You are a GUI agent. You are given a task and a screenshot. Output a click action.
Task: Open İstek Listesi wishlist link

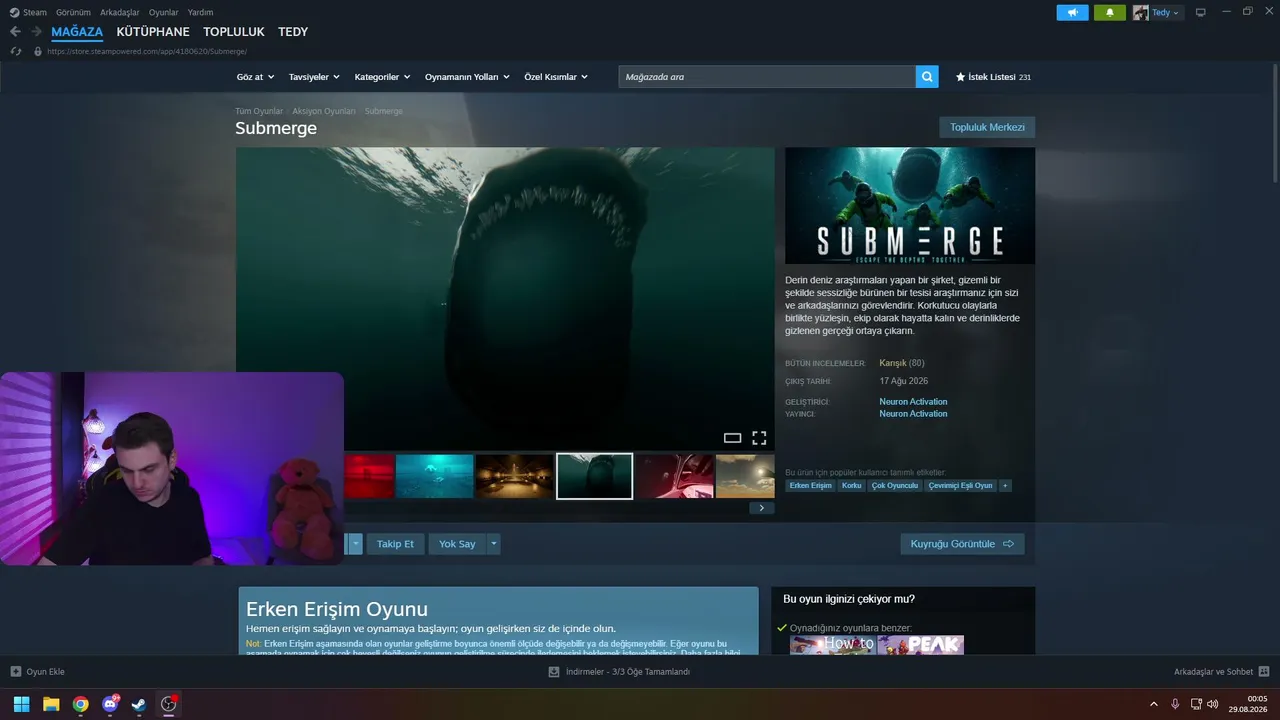pyautogui.click(x=993, y=77)
